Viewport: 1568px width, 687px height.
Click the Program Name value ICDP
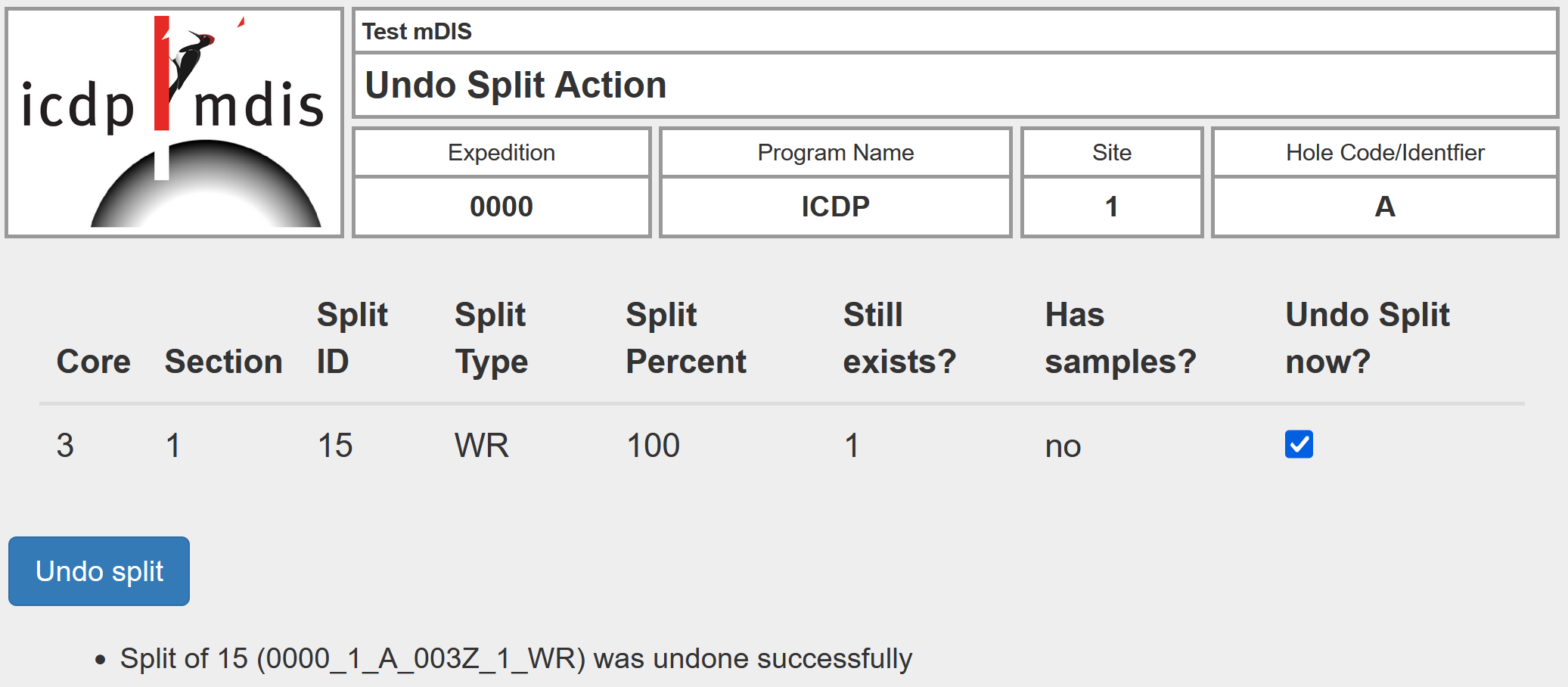(835, 207)
